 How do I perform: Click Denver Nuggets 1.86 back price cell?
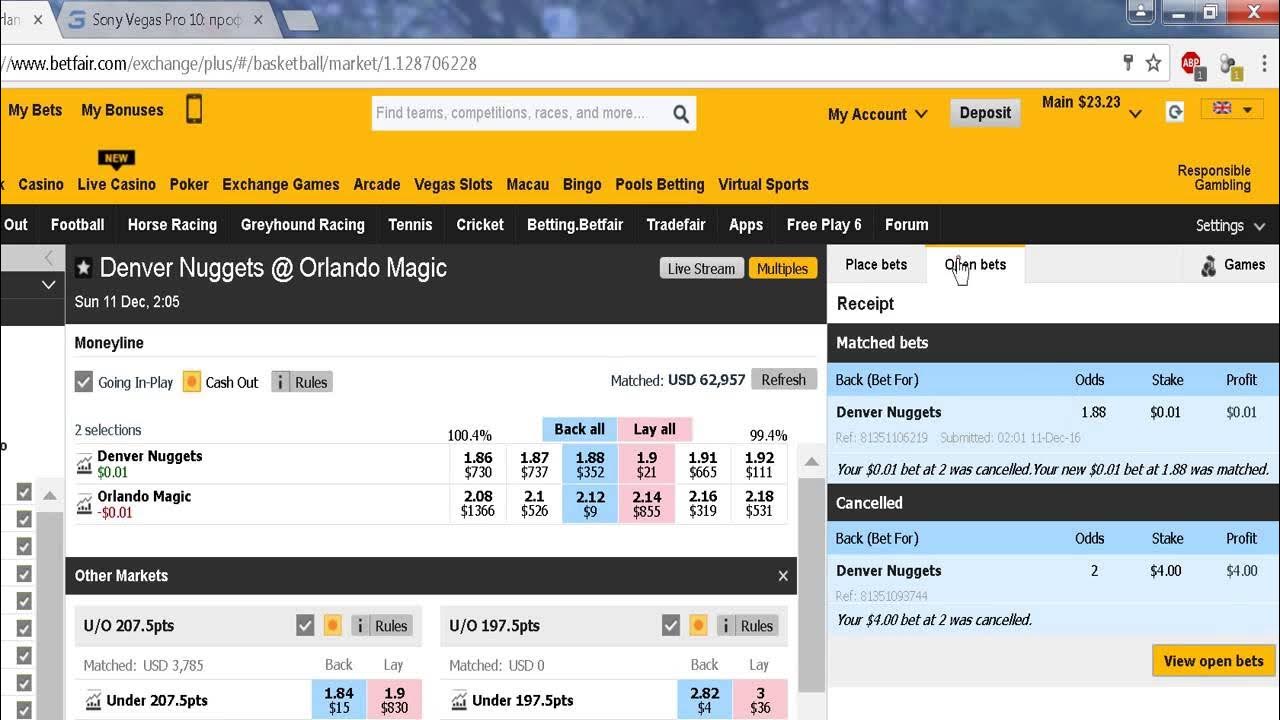tap(478, 464)
